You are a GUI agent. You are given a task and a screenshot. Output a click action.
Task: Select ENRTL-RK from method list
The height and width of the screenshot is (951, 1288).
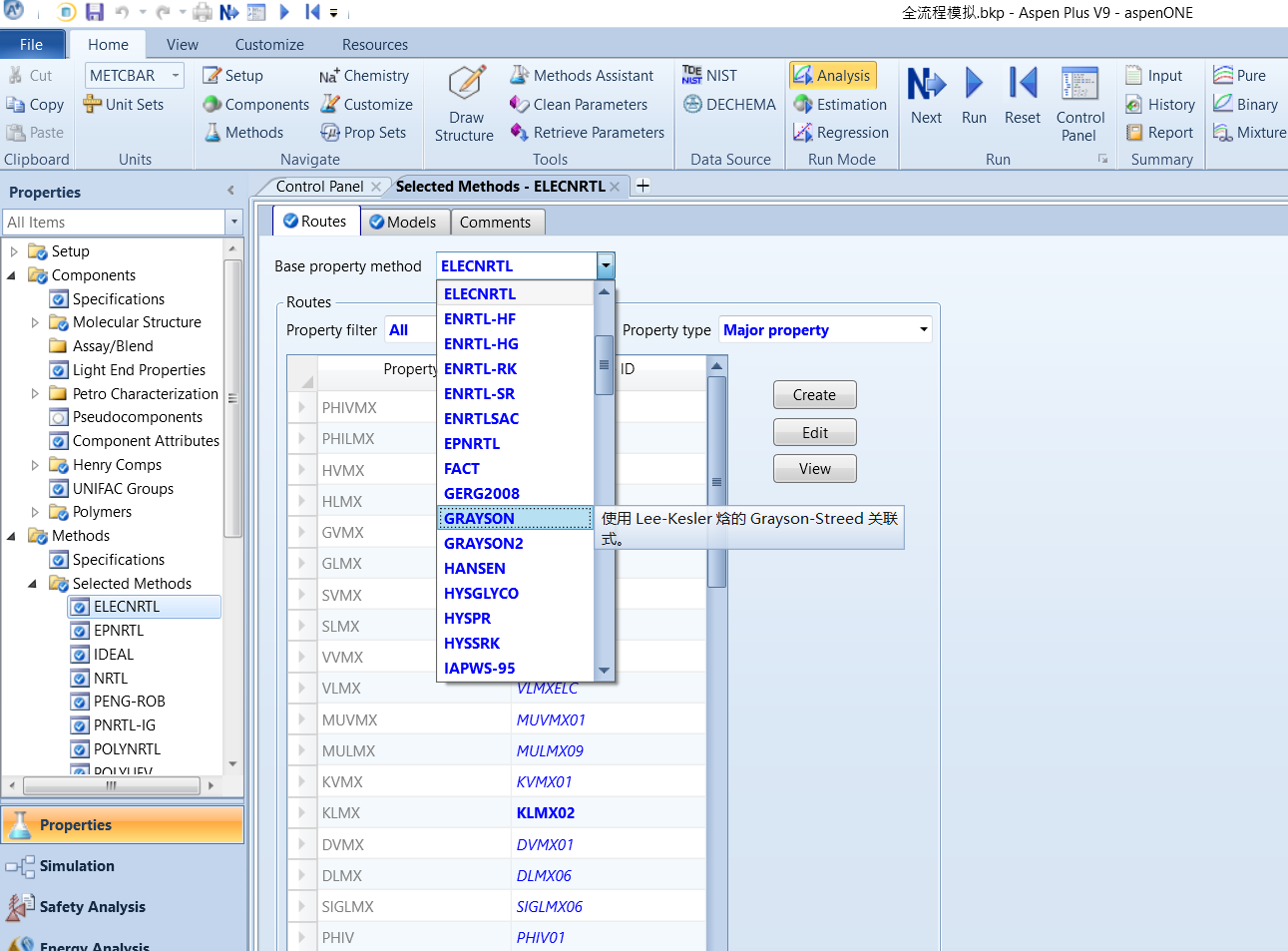click(515, 368)
